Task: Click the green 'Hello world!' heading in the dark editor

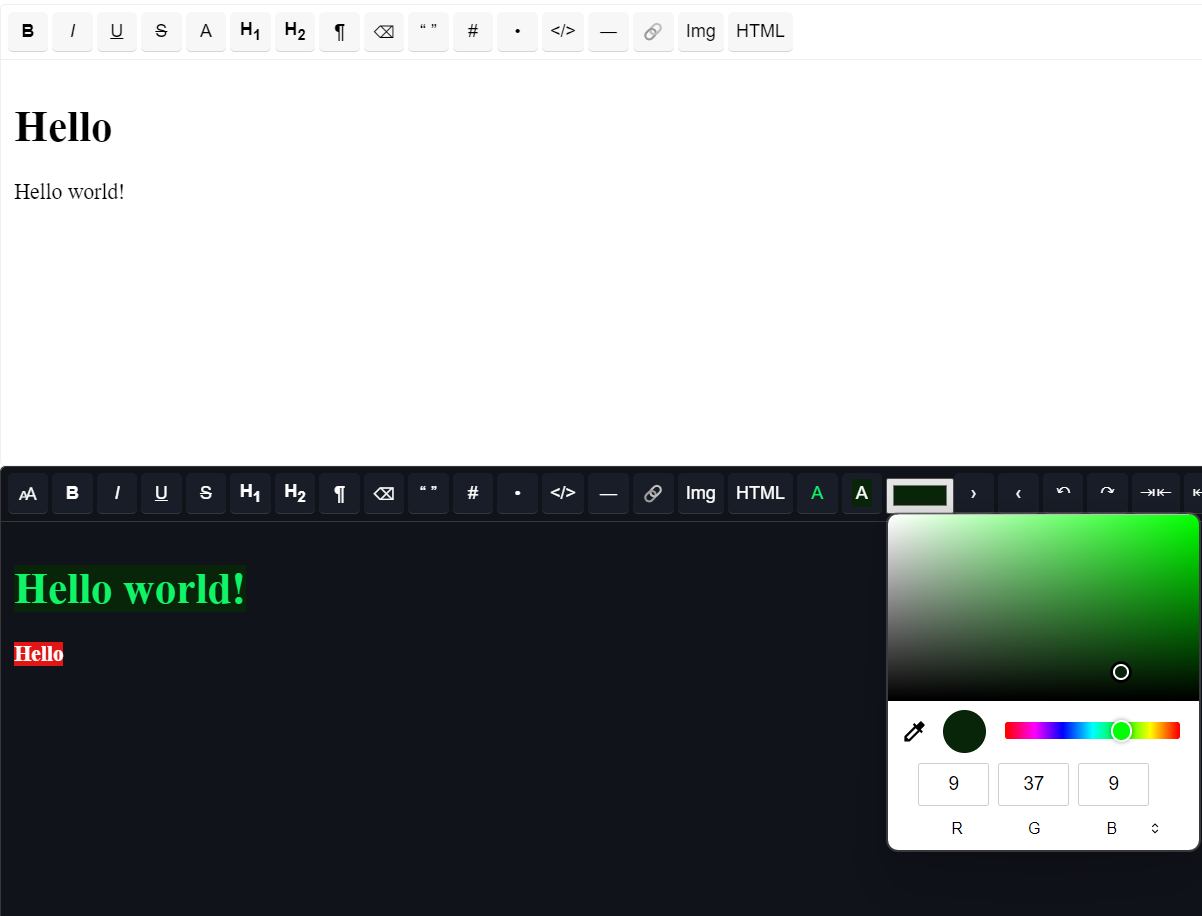Action: 130,589
